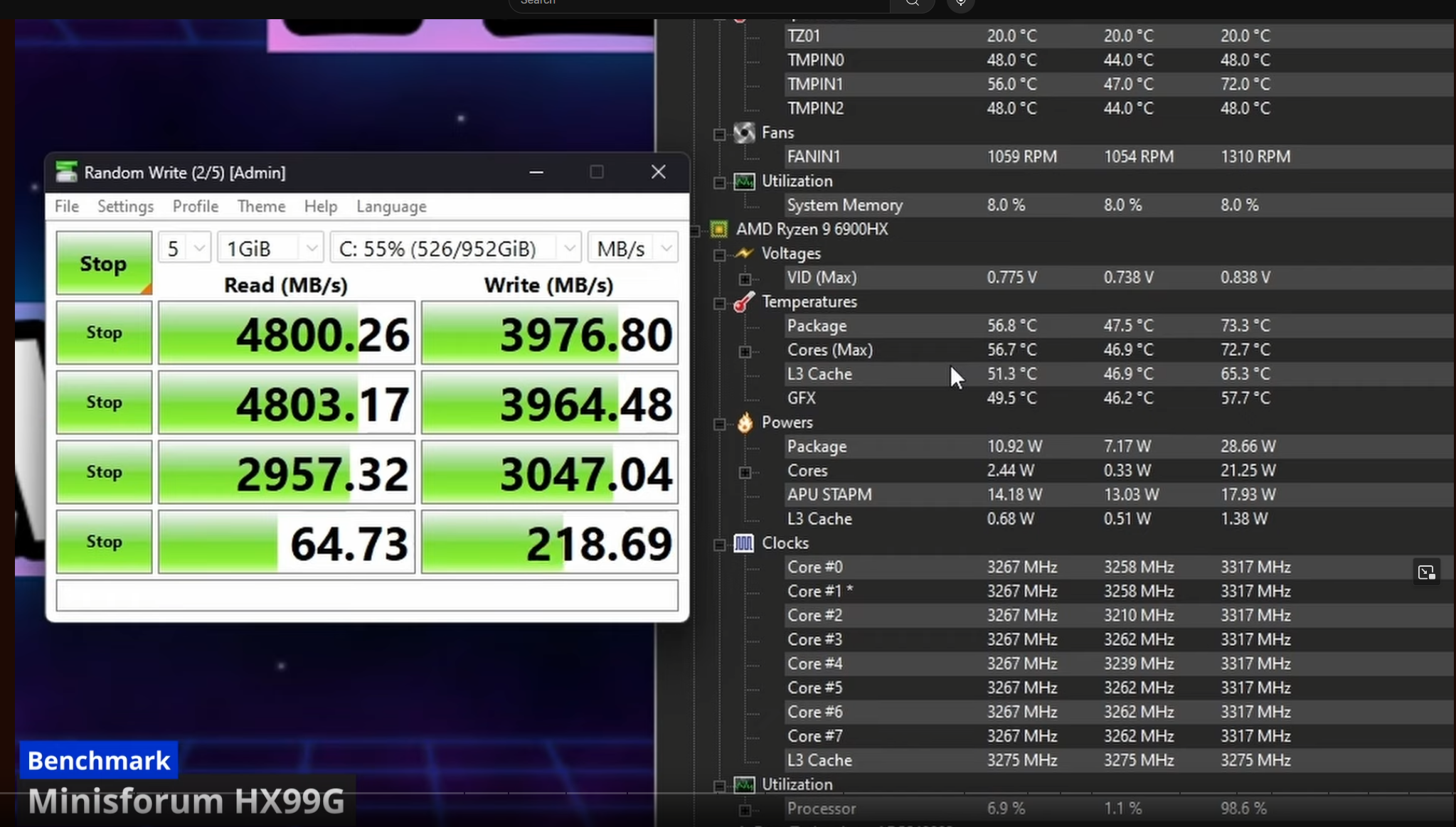Image resolution: width=1456 pixels, height=827 pixels.
Task: Expand the VID (Max) sub-node
Action: [x=745, y=278]
